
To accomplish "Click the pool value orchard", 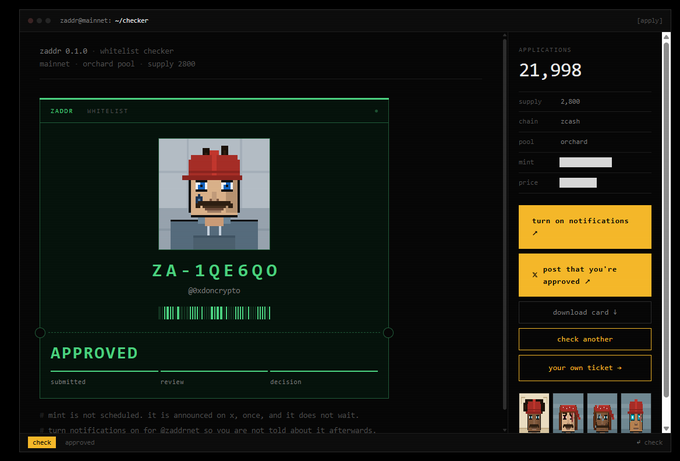I will click(574, 142).
